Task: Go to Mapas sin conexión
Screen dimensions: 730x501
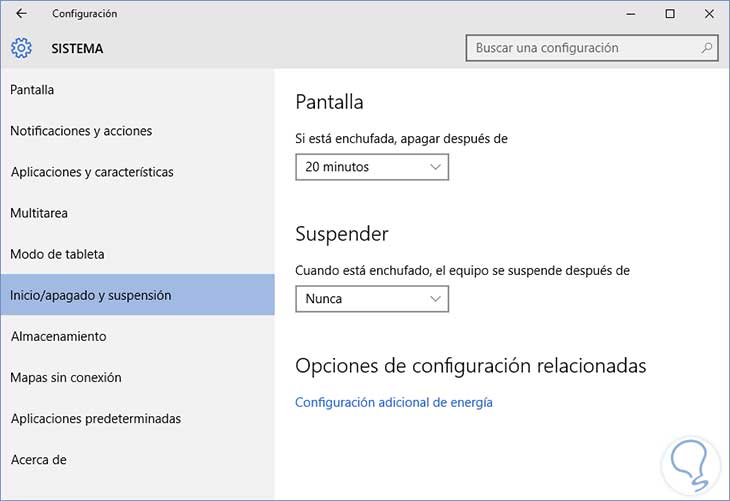Action: coord(66,378)
